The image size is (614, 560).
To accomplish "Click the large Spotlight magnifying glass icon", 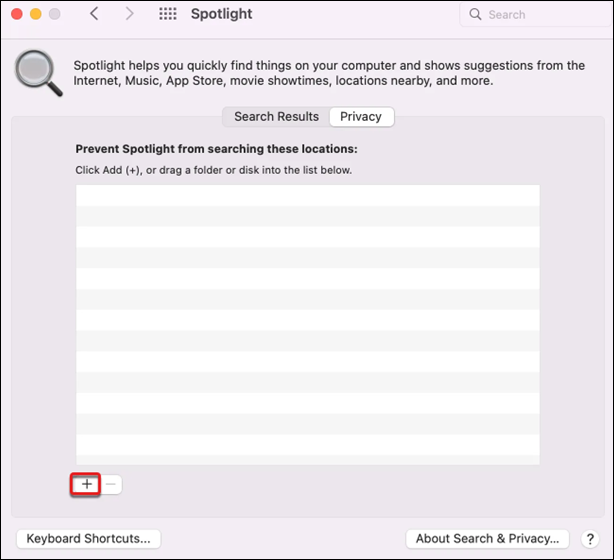I will pyautogui.click(x=38, y=73).
